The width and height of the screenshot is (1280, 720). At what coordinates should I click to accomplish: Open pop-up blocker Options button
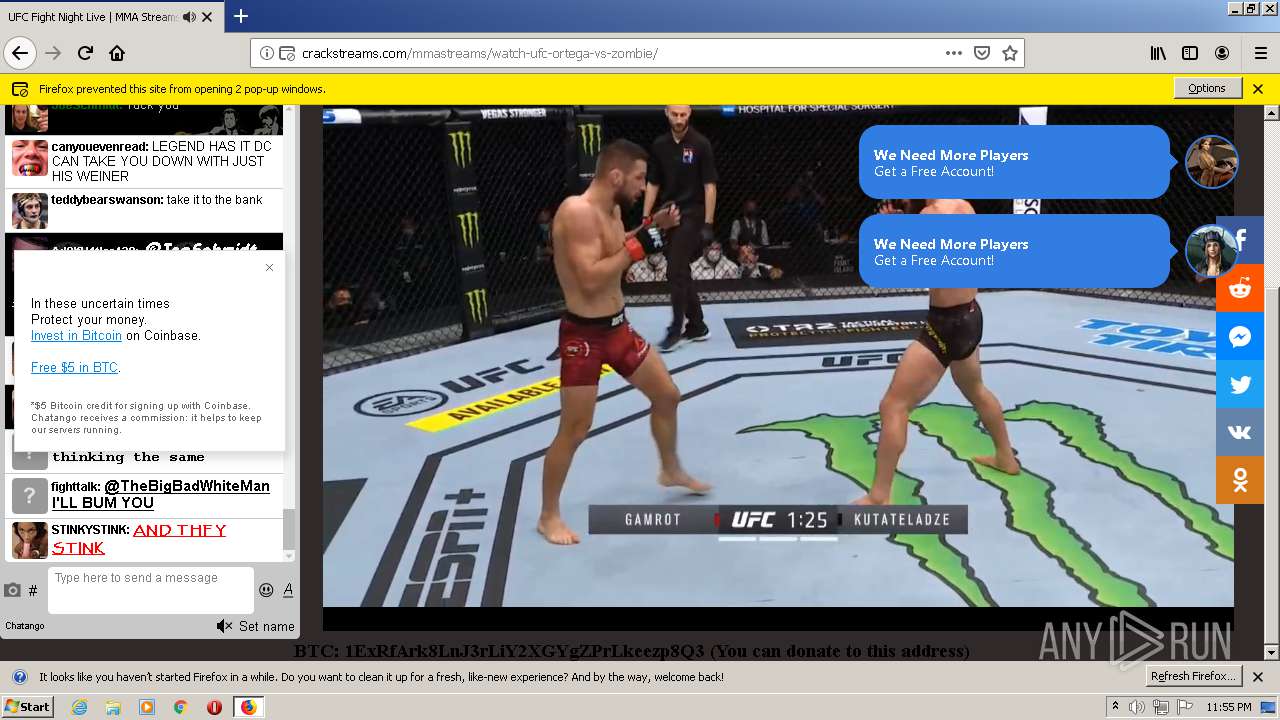(1207, 88)
